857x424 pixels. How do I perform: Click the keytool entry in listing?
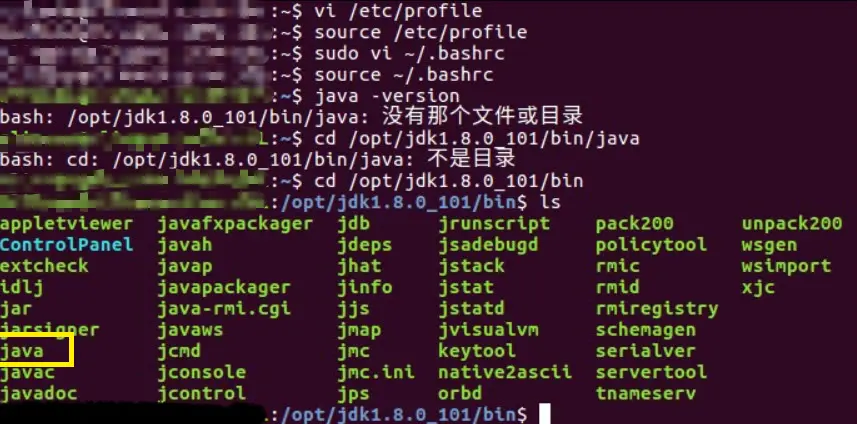477,351
